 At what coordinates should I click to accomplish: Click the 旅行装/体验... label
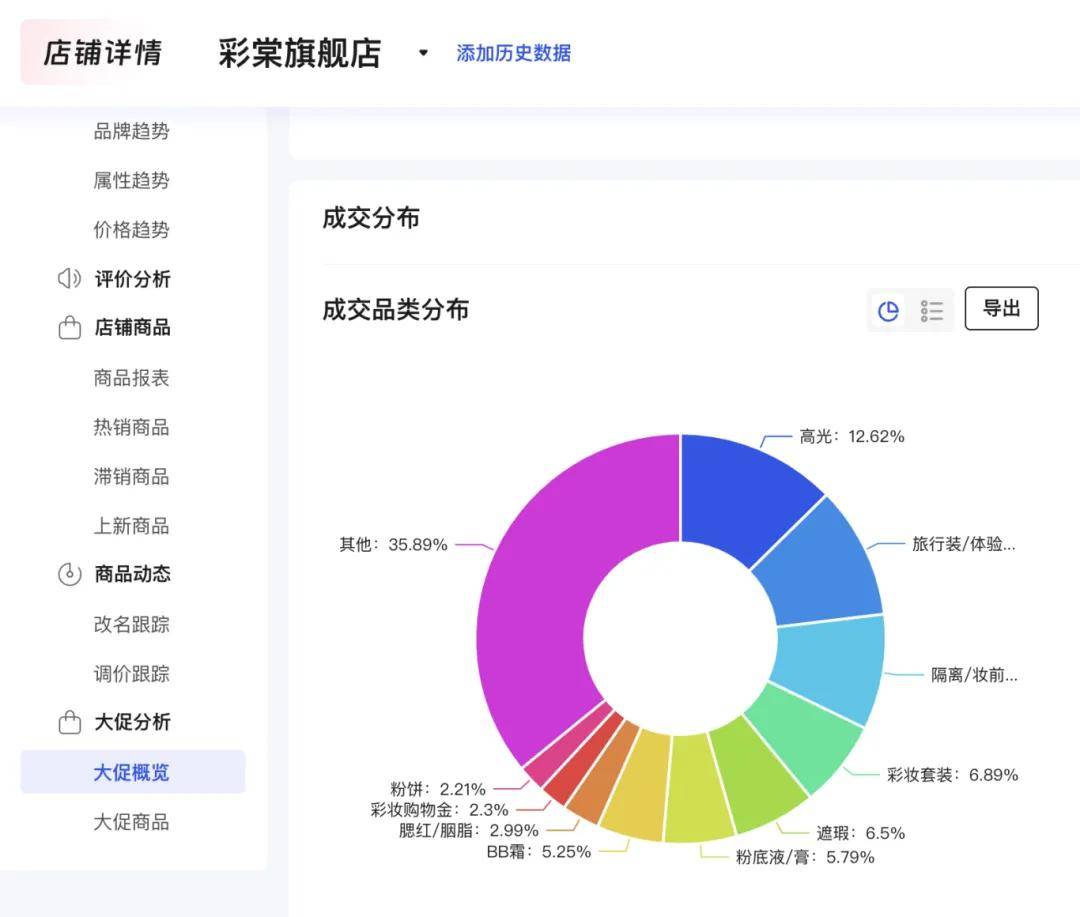(964, 544)
